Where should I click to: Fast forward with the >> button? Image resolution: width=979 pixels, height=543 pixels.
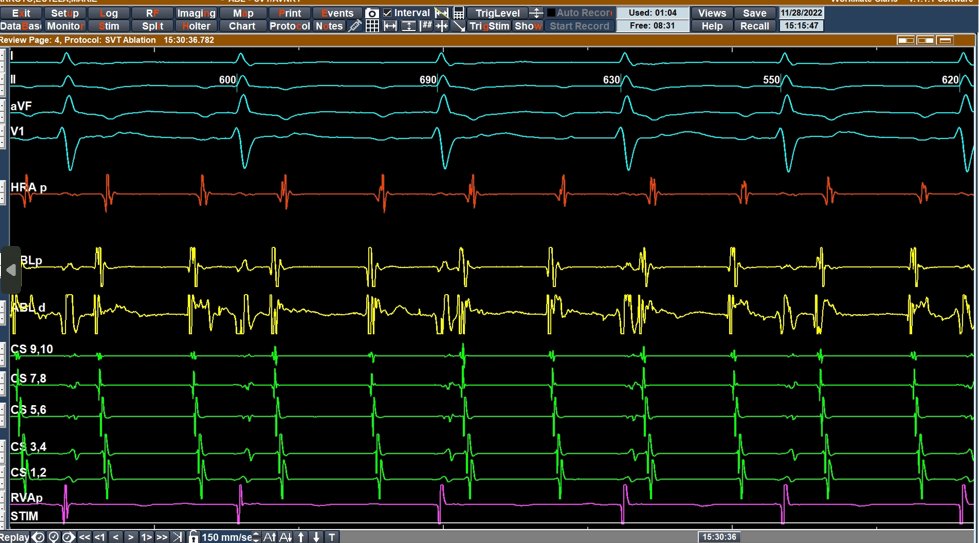click(x=162, y=537)
